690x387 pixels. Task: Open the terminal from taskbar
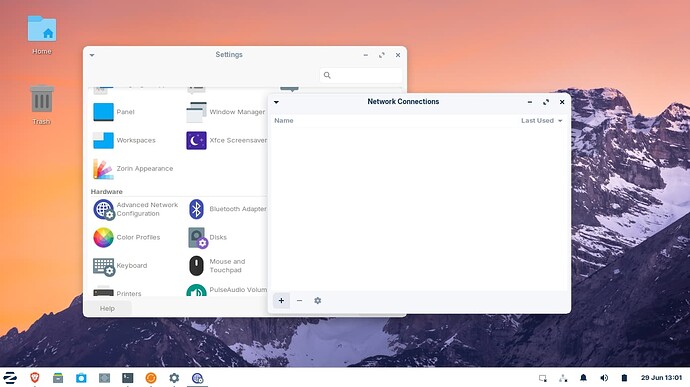128,378
